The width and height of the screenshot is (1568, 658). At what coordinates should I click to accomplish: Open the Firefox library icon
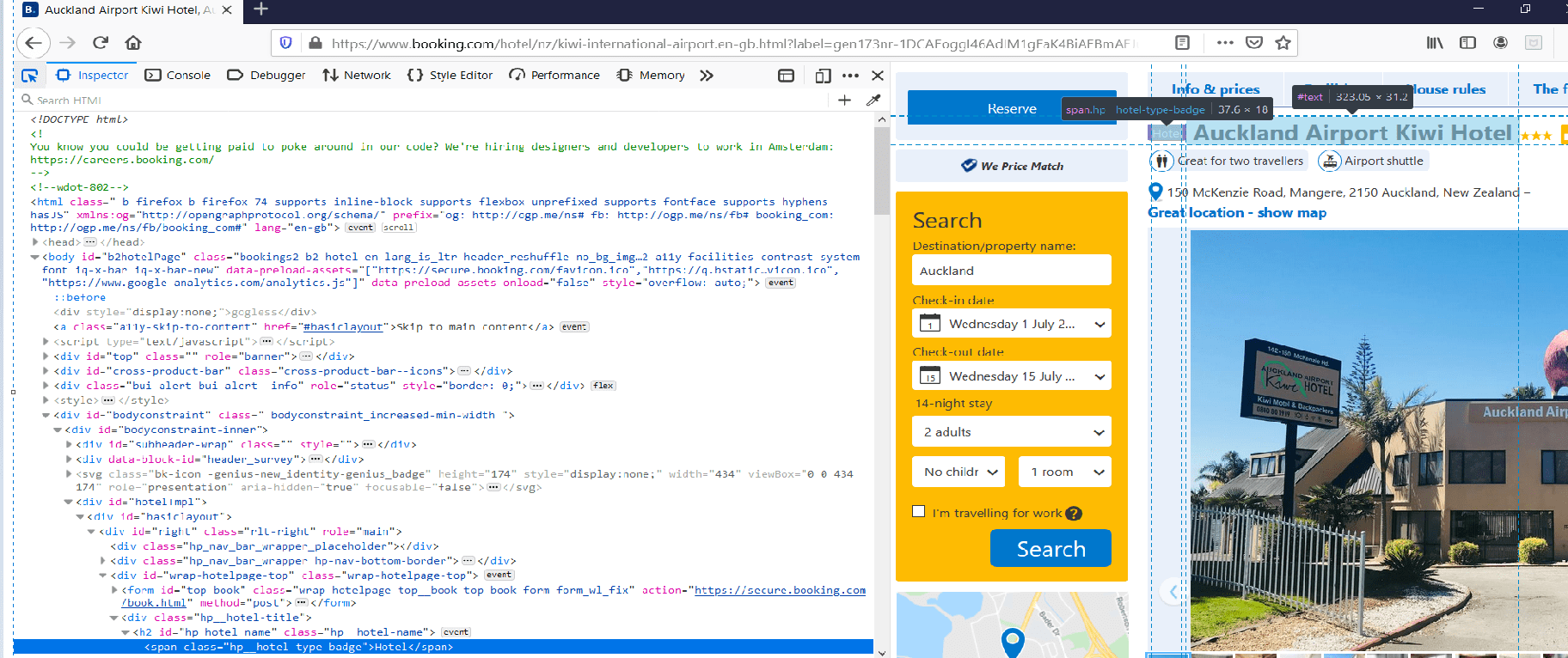(x=1435, y=43)
